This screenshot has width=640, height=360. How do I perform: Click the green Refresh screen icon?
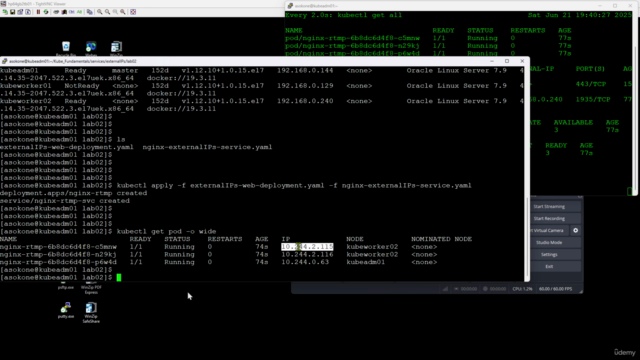46,12
